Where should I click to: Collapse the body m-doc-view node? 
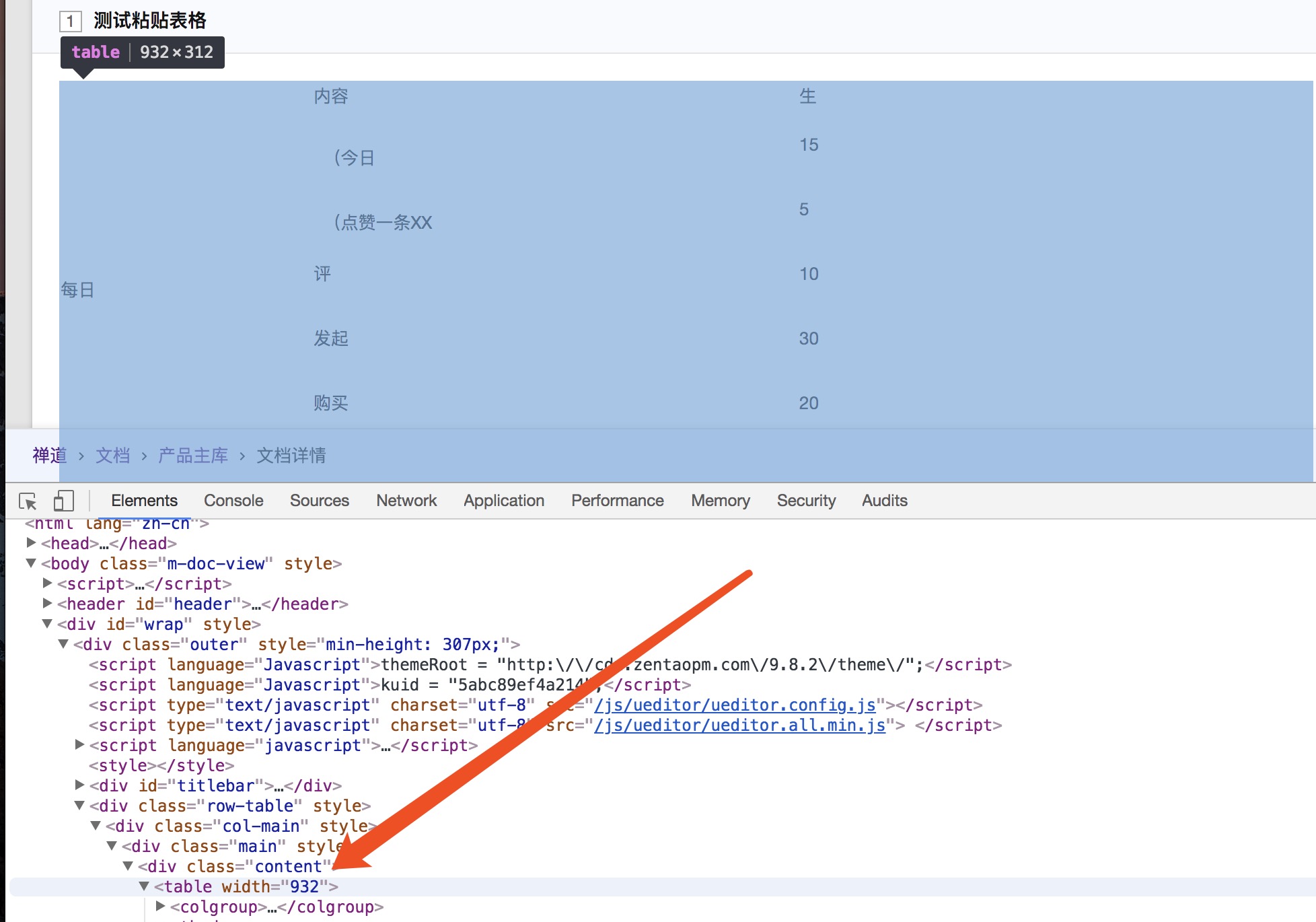coord(31,563)
